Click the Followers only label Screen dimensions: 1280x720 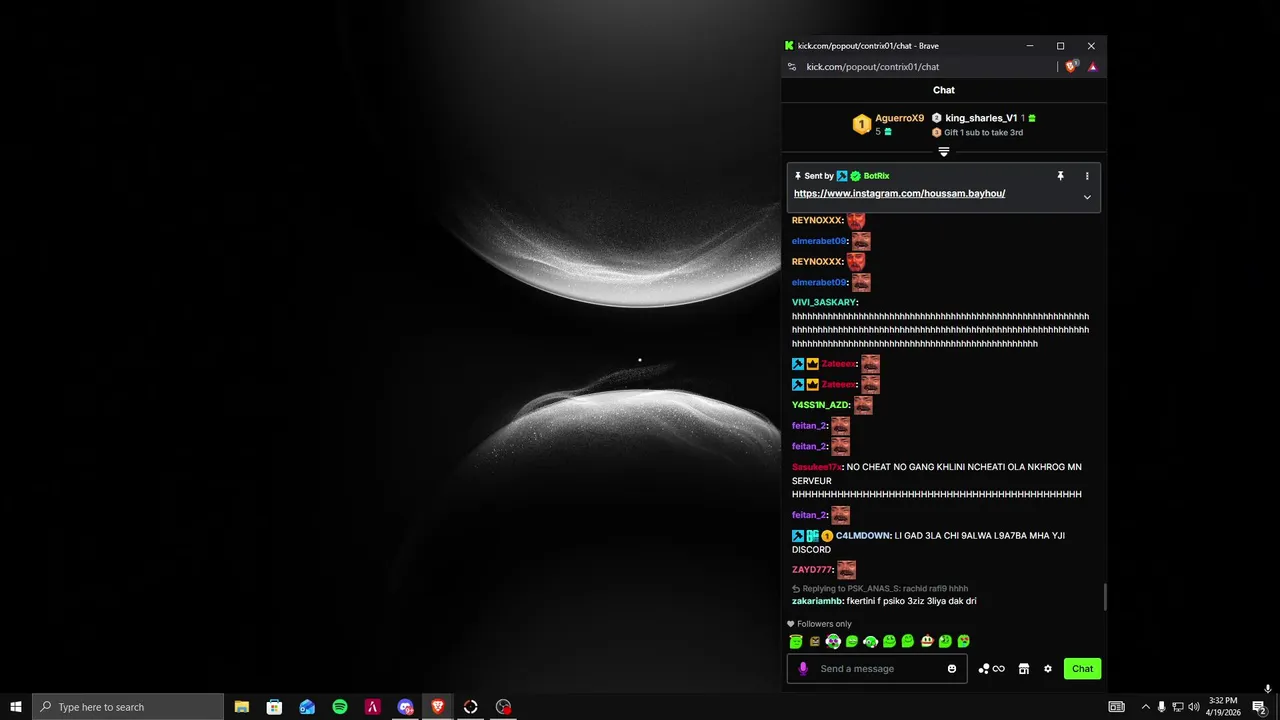click(x=824, y=624)
